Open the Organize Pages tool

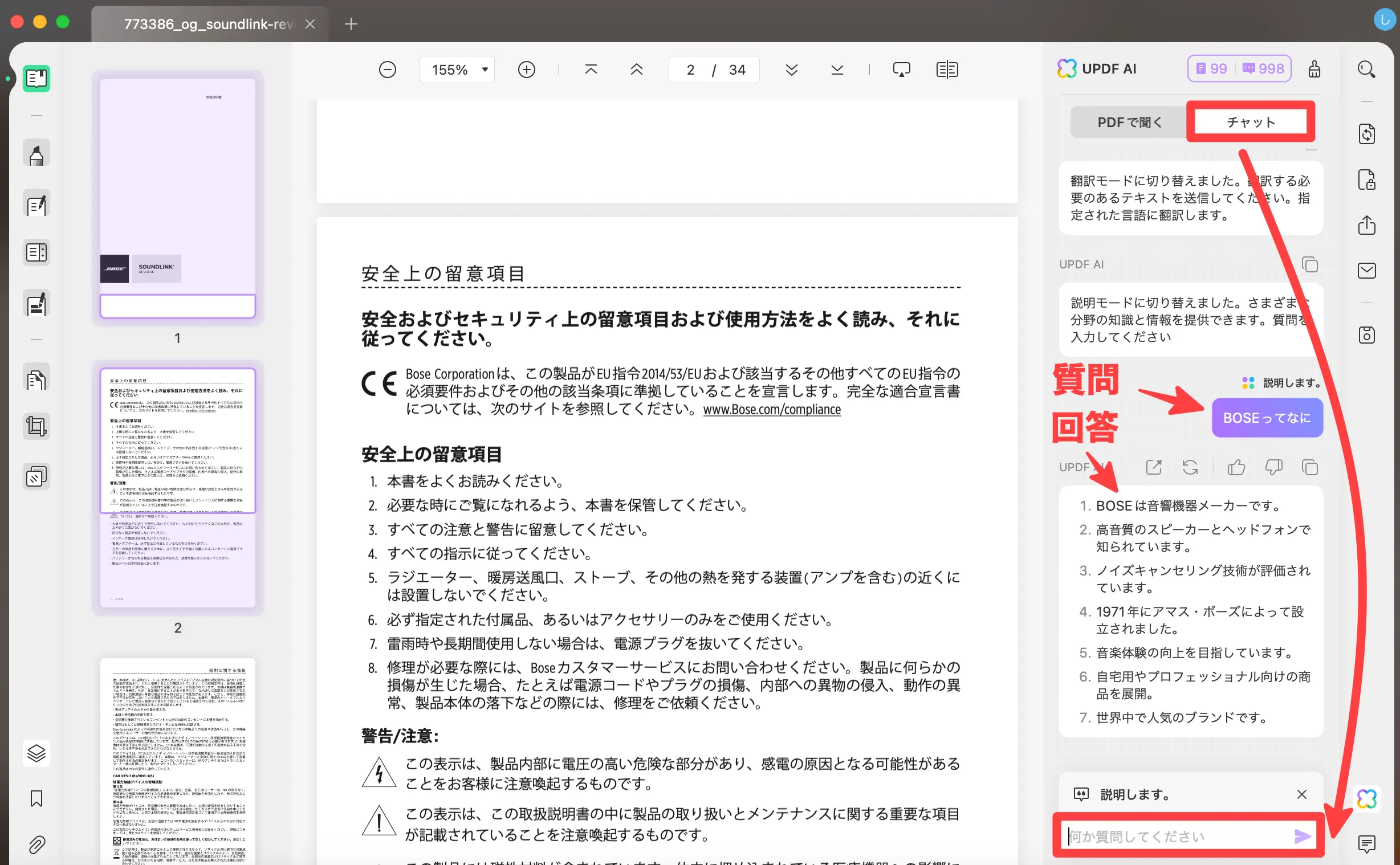[36, 253]
